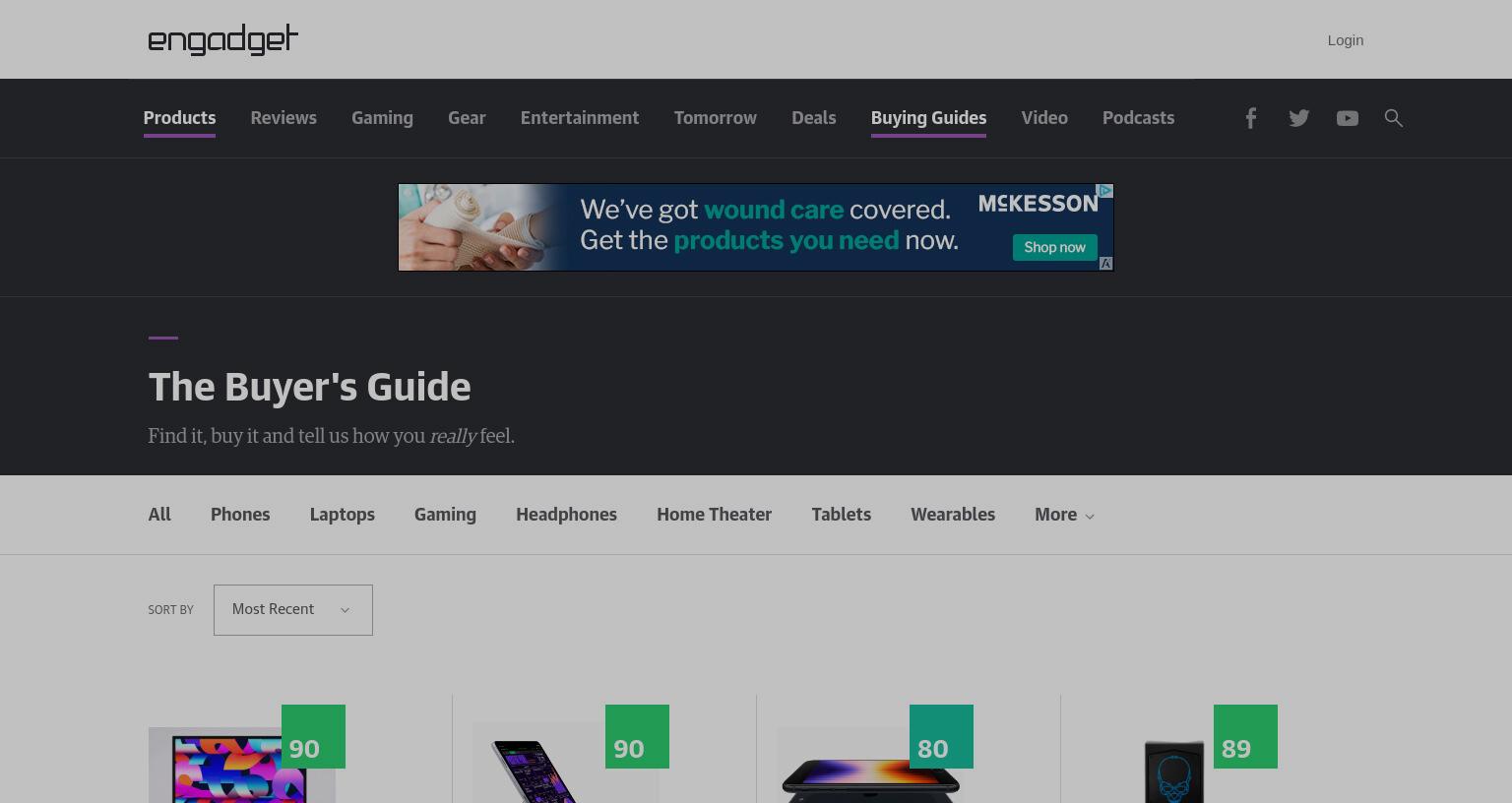Open the Video section
Viewport: 1512px width, 803px height.
pos(1044,118)
